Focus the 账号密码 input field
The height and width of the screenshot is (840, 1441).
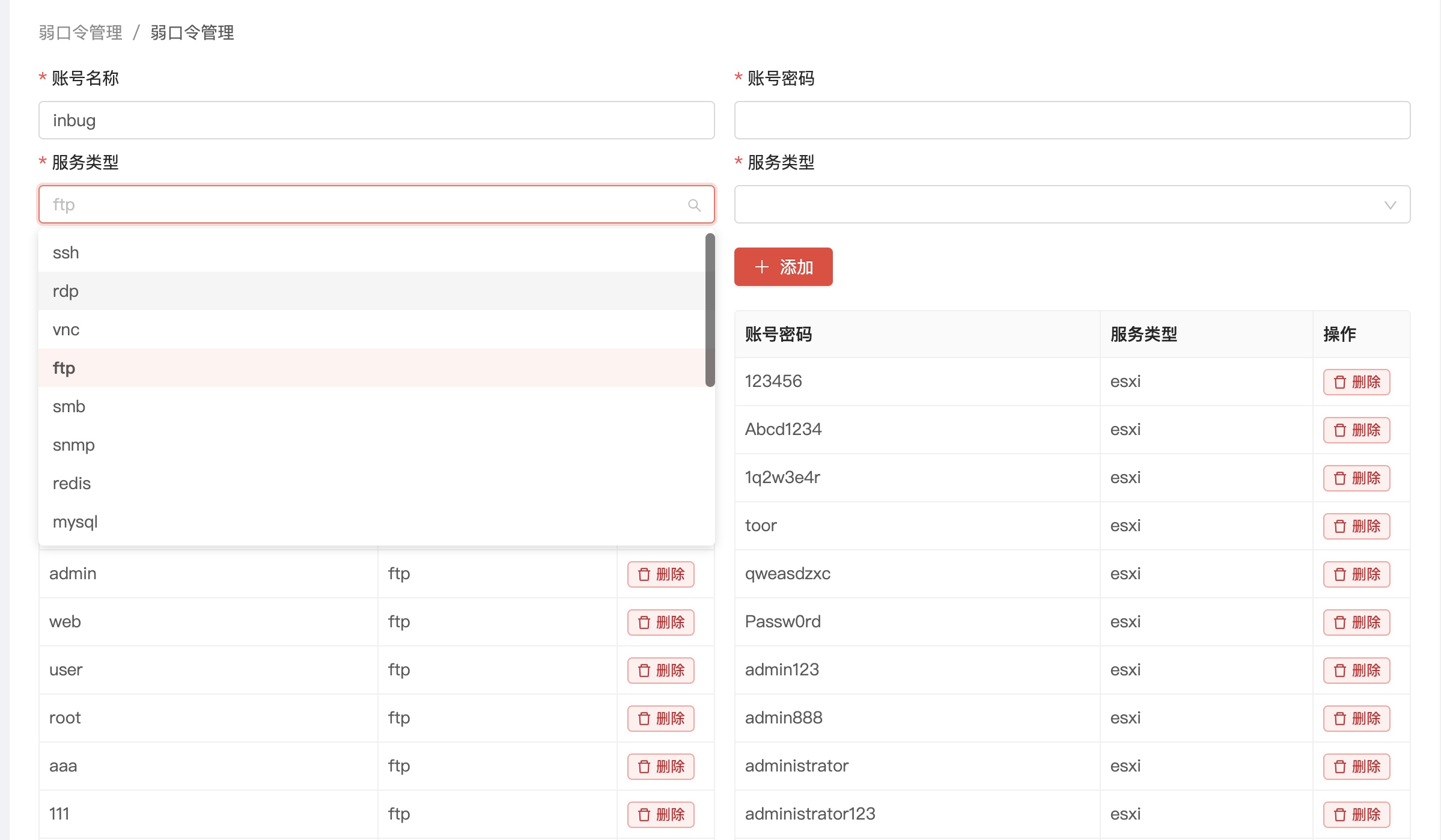pyautogui.click(x=1071, y=120)
